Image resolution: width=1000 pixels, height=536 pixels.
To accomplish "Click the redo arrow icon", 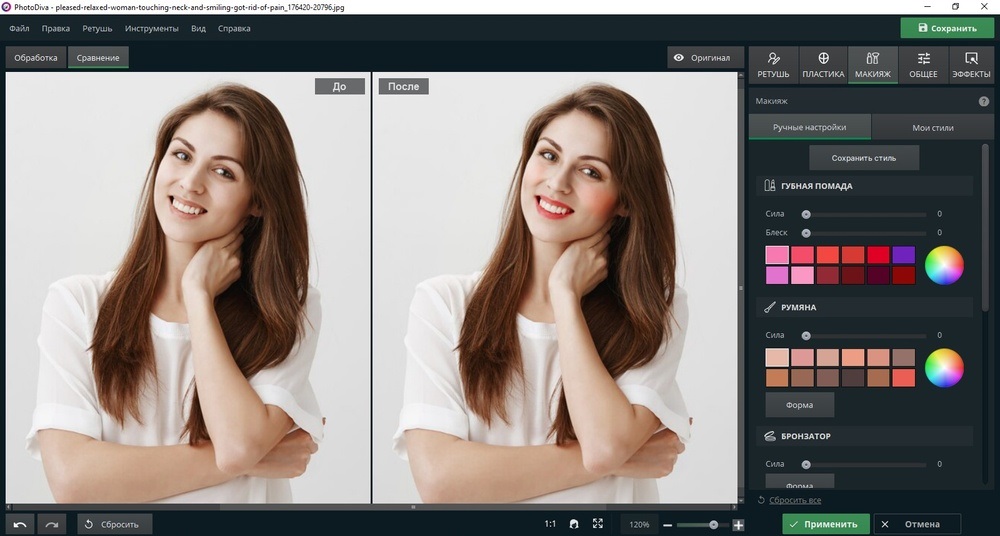I will tap(53, 524).
